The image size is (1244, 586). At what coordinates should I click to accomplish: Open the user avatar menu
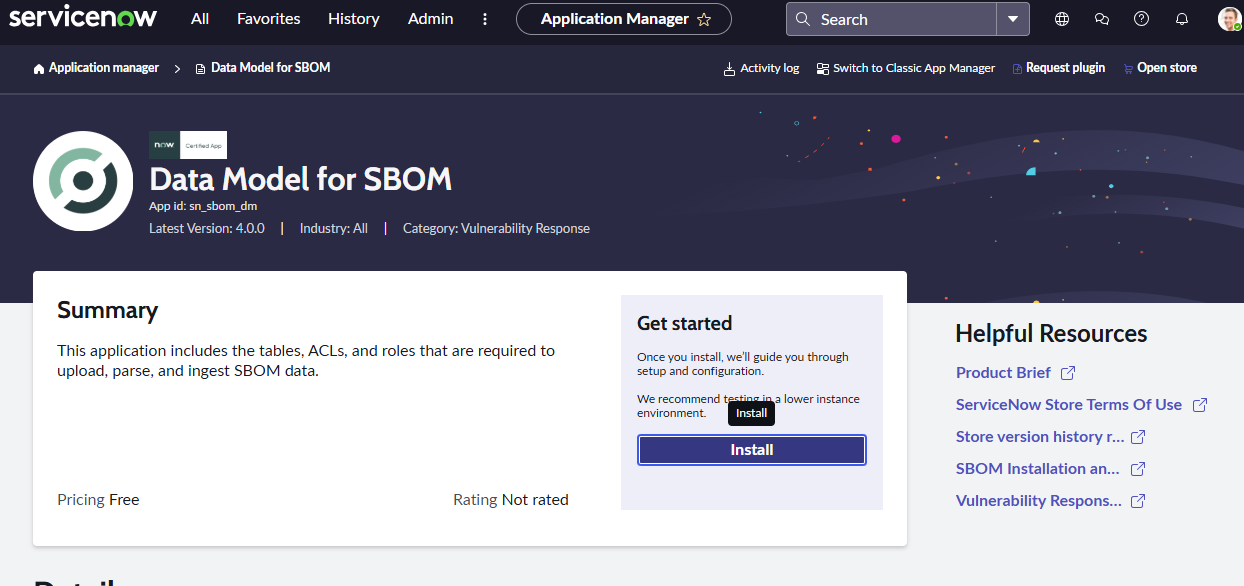pos(1229,19)
